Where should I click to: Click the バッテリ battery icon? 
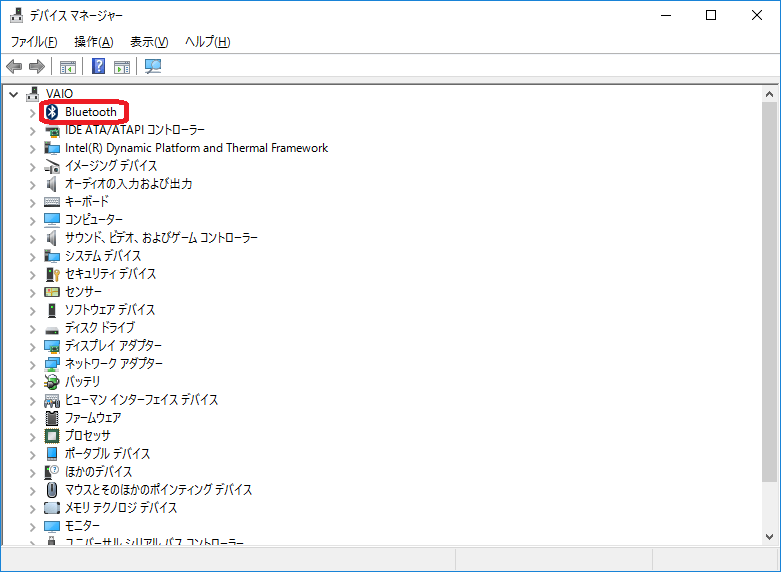tap(52, 382)
